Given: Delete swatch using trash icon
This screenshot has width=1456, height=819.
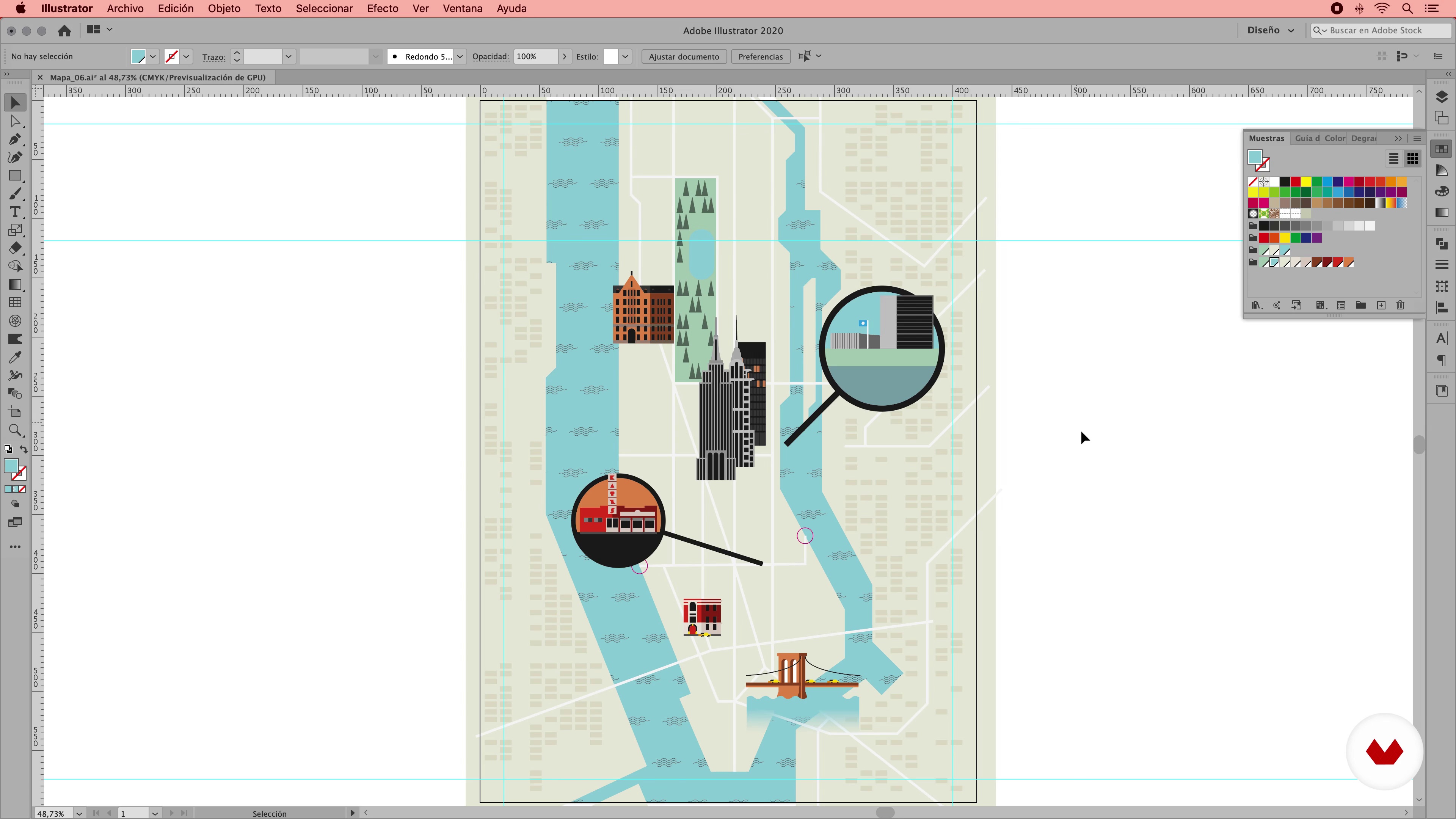Looking at the screenshot, I should tap(1400, 305).
